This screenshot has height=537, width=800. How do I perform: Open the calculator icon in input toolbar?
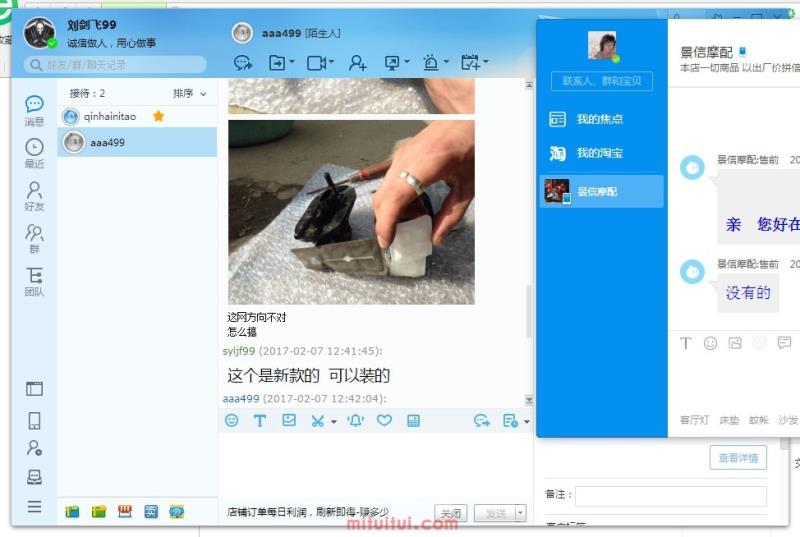point(413,421)
